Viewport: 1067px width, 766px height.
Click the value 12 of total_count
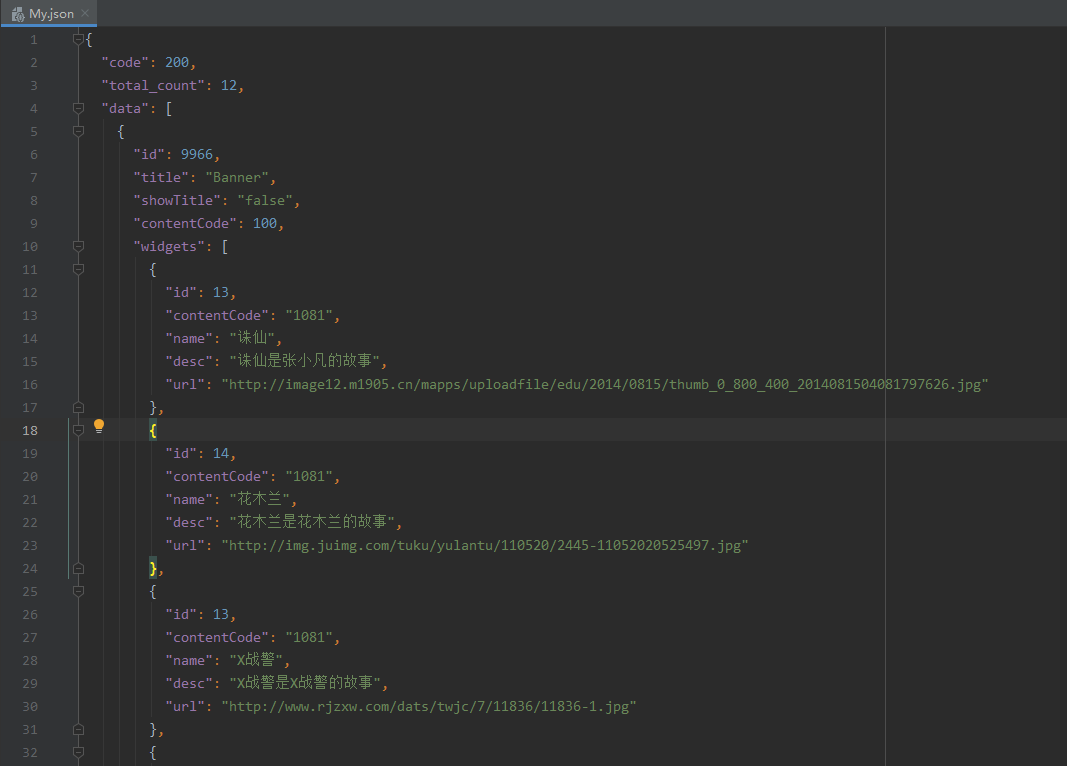click(x=229, y=86)
